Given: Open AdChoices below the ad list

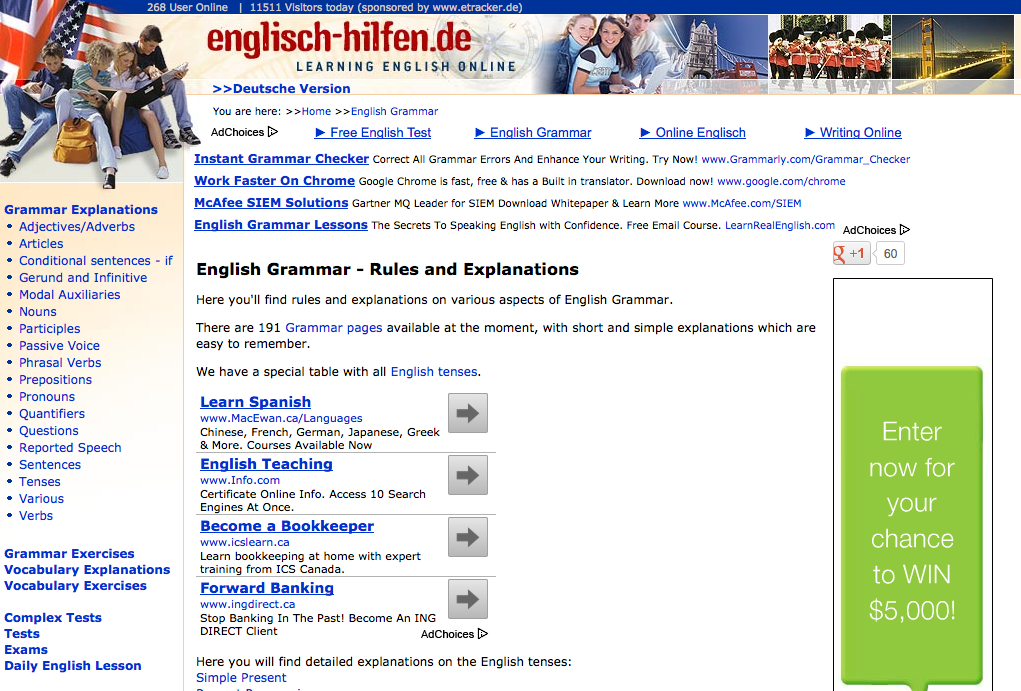Looking at the screenshot, I should tap(453, 633).
